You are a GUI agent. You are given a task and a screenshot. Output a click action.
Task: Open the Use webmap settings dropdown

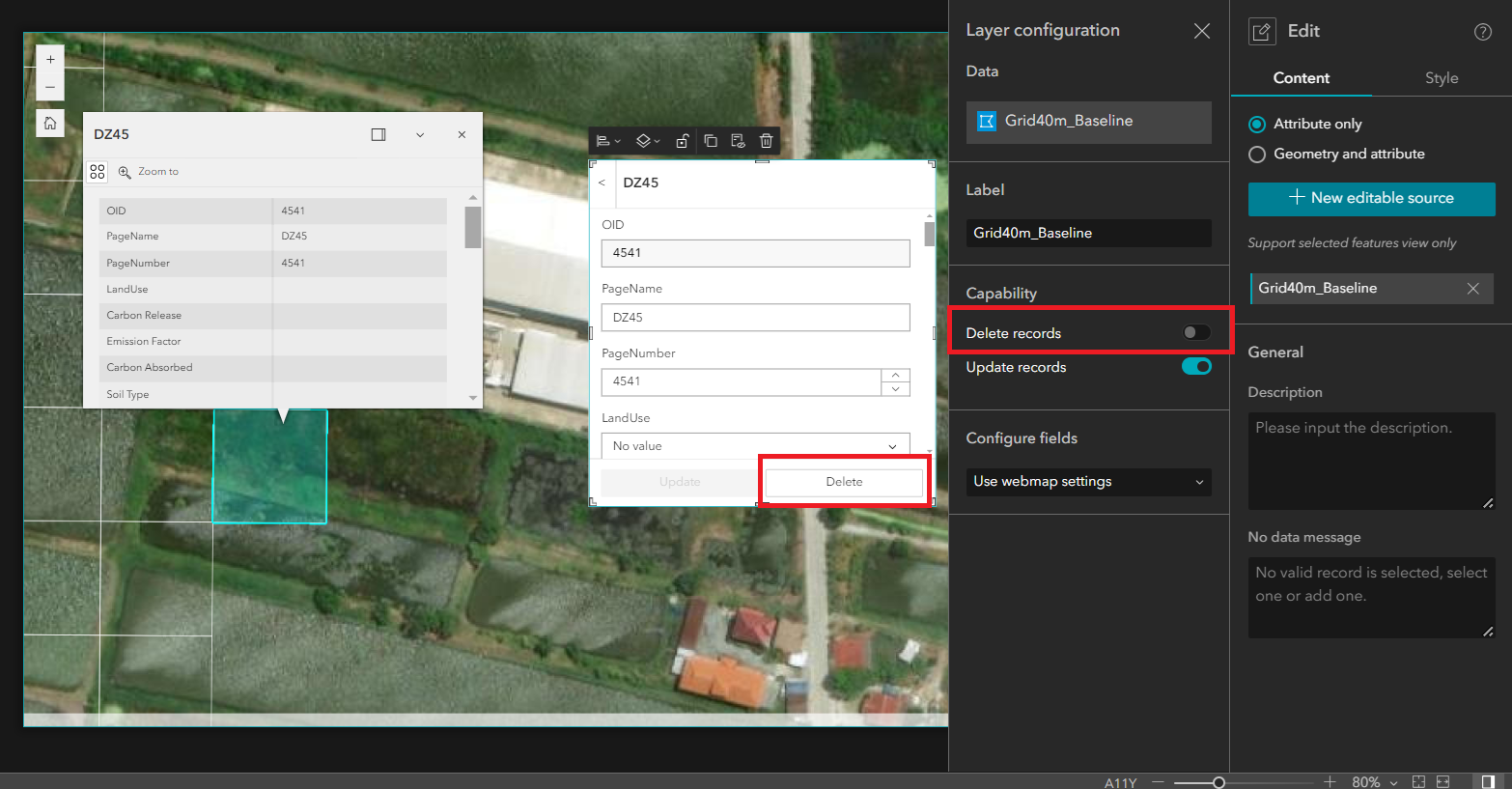1088,482
